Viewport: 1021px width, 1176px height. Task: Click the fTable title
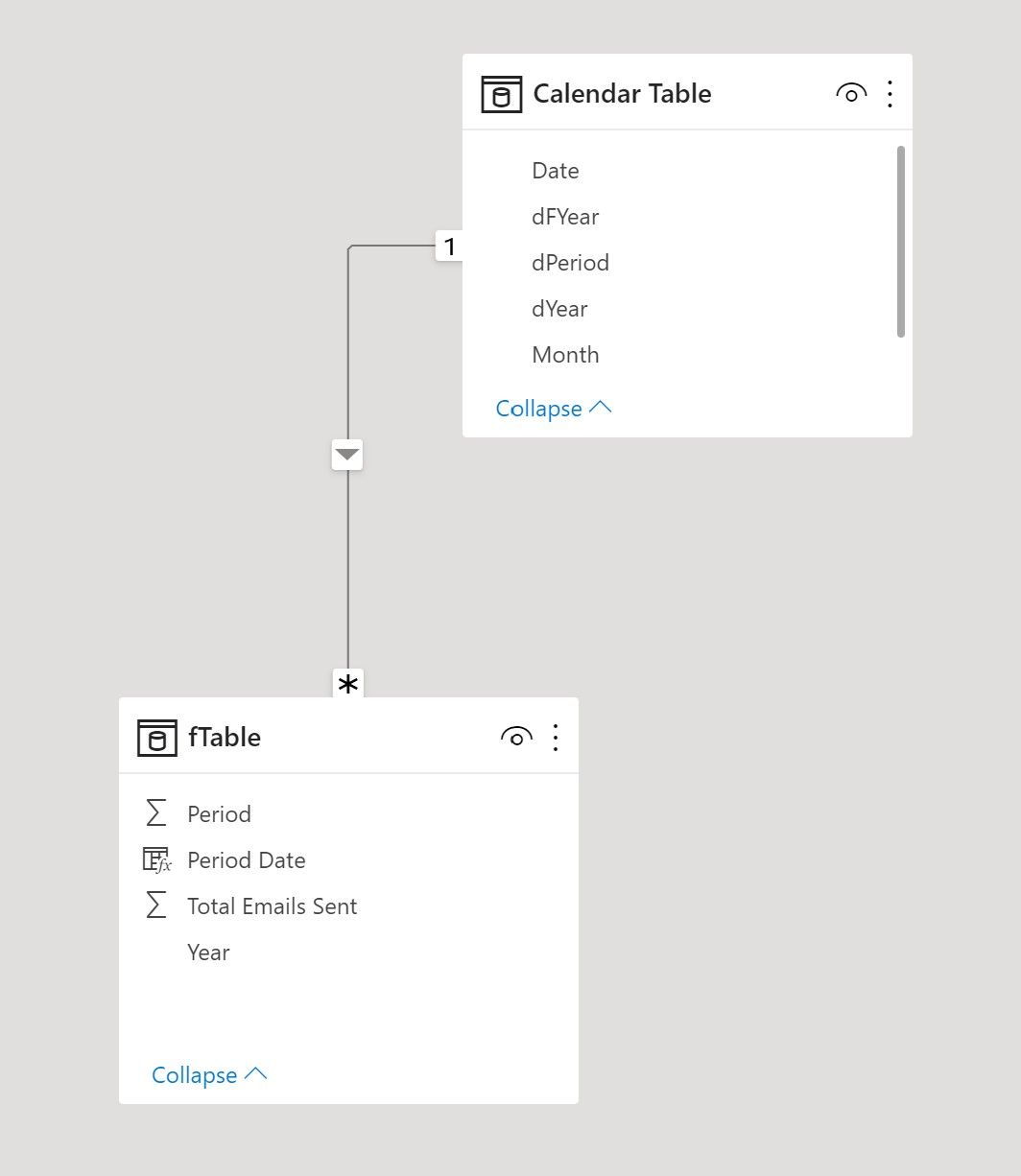225,738
